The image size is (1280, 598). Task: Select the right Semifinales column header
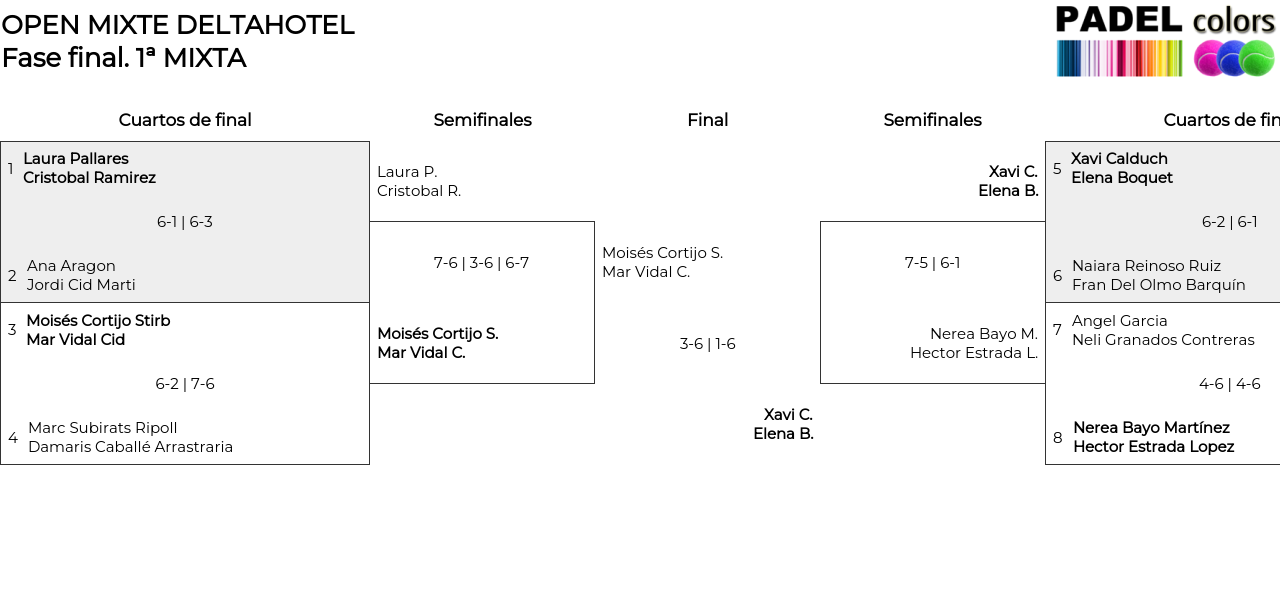click(x=932, y=120)
